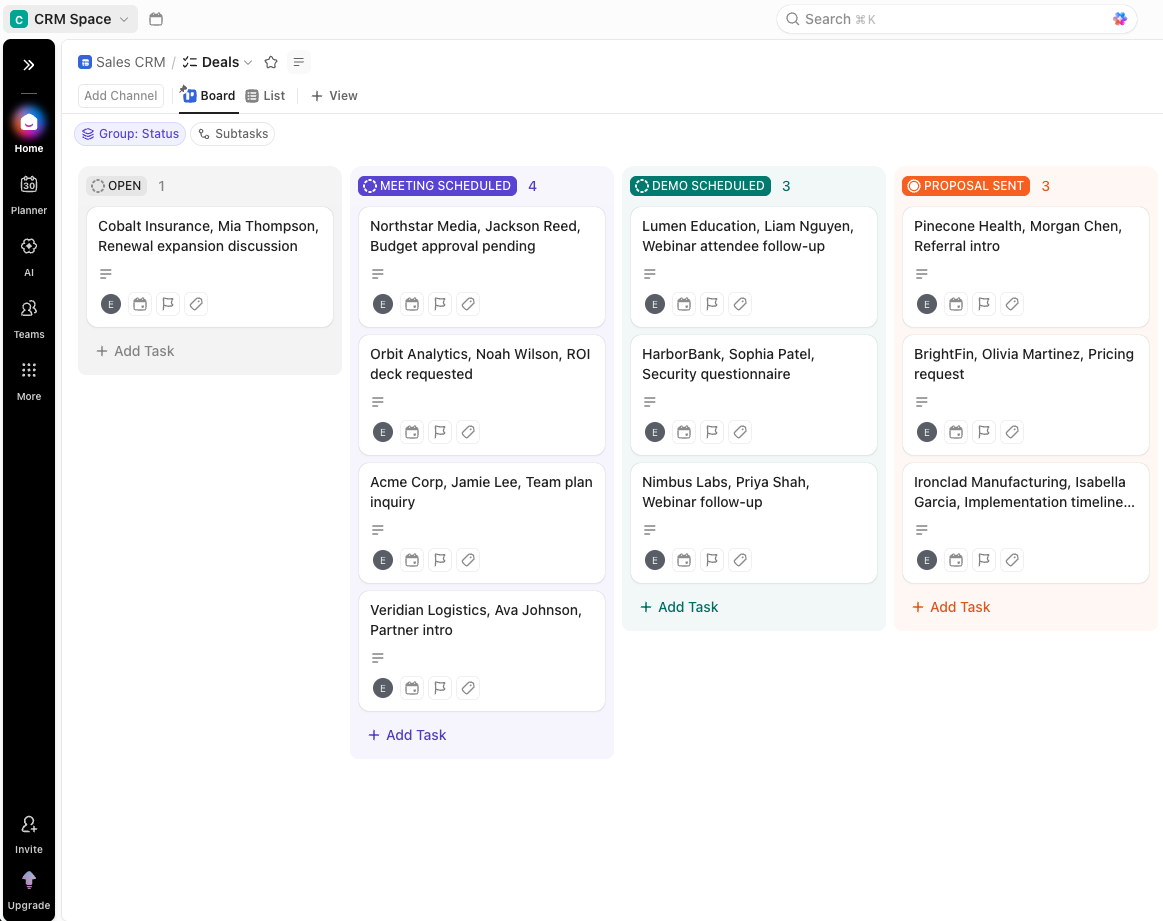Screen dimensions: 1163x921
Task: Open description icon on Northstar Media card
Action: coord(378,274)
